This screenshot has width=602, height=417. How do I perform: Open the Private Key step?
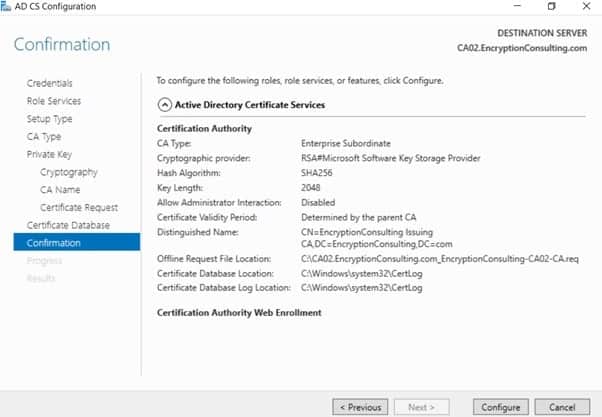point(49,155)
